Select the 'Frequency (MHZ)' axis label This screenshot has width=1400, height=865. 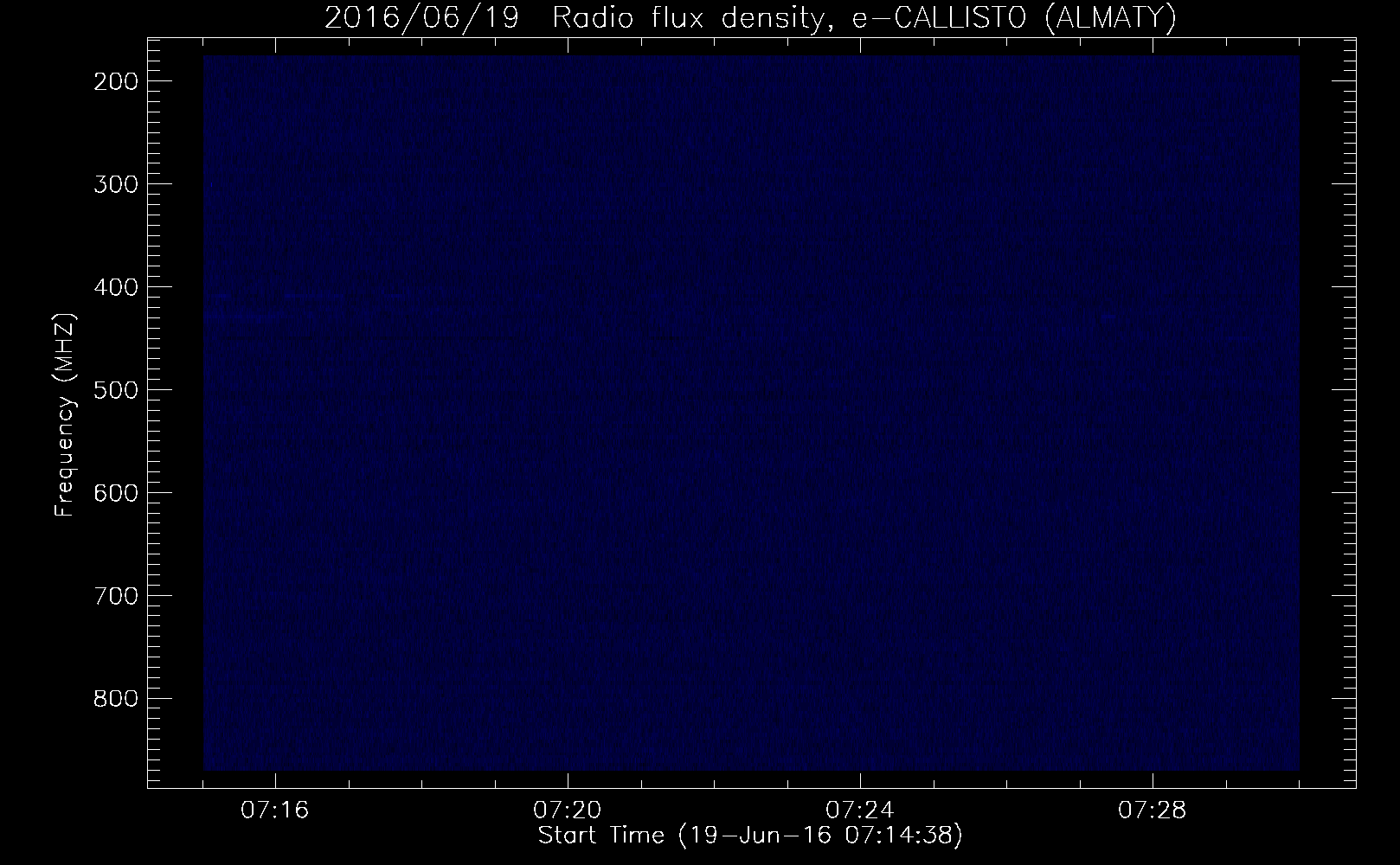click(65, 415)
